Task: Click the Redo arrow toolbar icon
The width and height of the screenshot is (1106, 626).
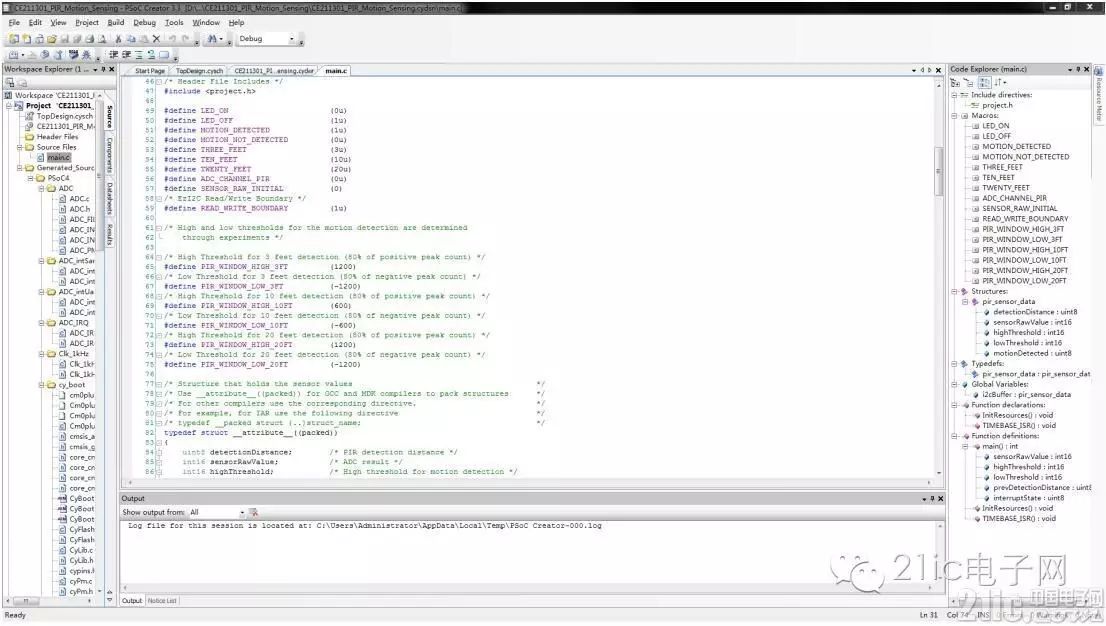Action: [x=186, y=39]
